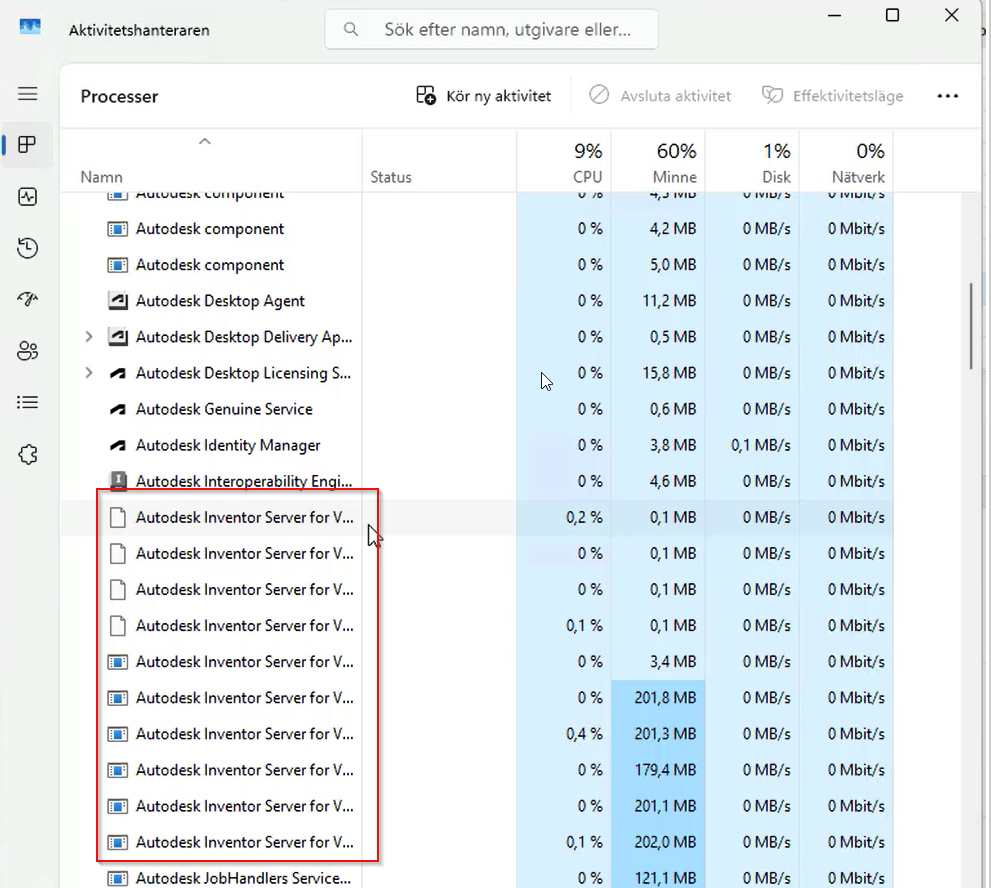Select Inventor Server row using 3,4 MB

point(477,662)
